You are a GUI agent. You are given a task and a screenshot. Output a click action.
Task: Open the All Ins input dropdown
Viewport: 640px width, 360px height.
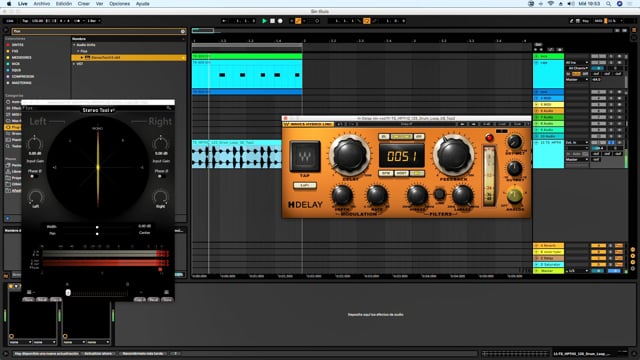577,63
